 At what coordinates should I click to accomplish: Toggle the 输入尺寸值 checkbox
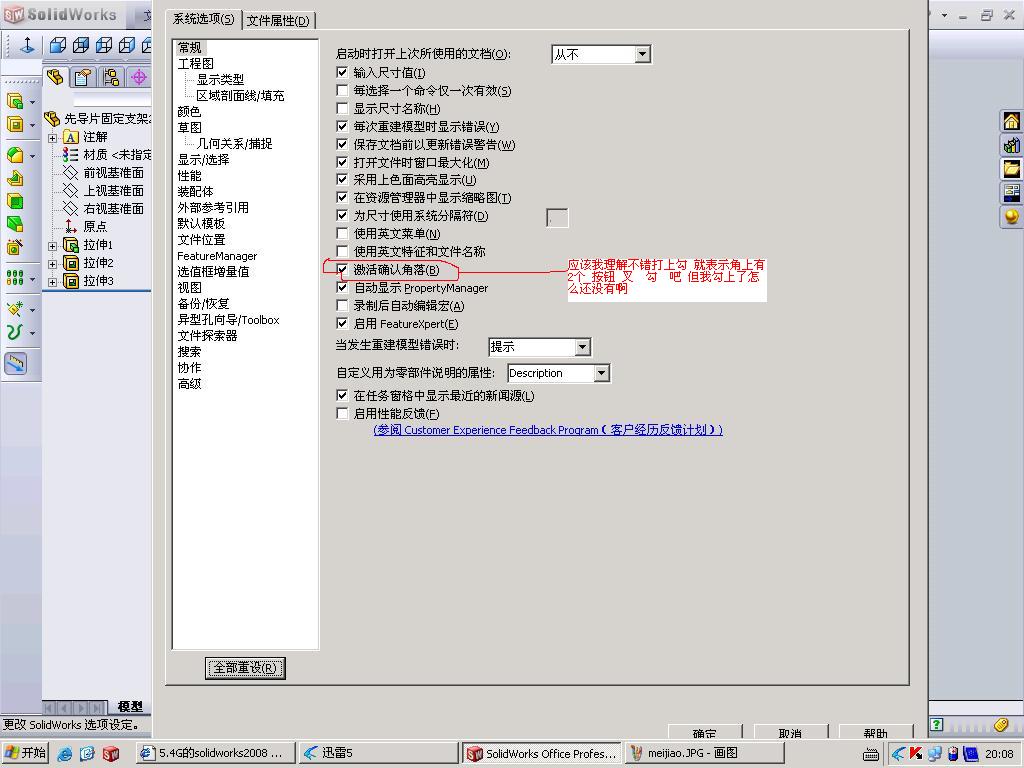click(x=342, y=72)
